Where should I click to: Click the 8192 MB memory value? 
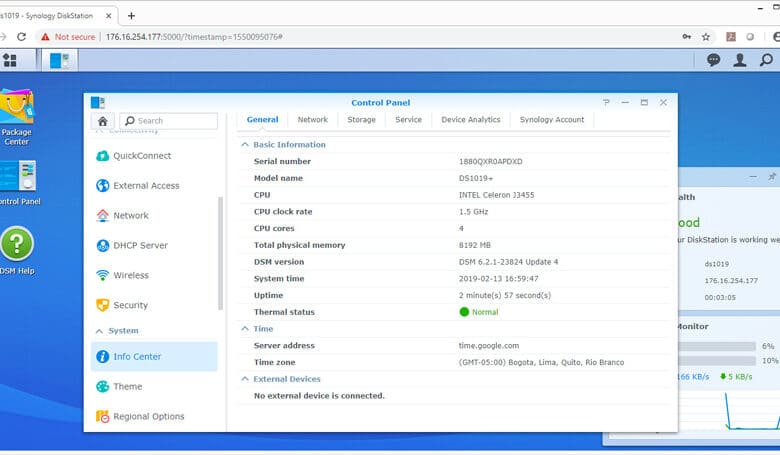[x=475, y=245]
